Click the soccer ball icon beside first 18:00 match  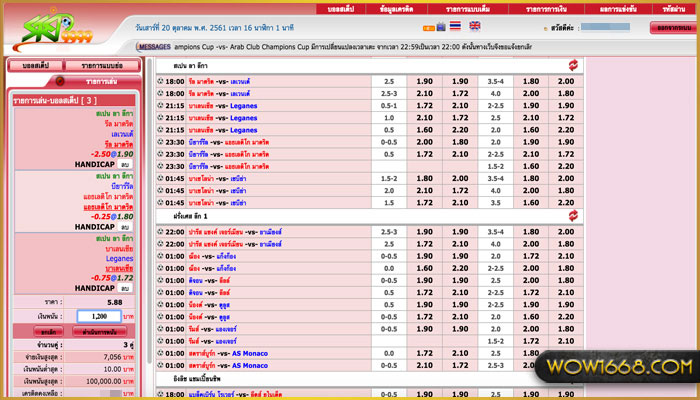[x=161, y=82]
